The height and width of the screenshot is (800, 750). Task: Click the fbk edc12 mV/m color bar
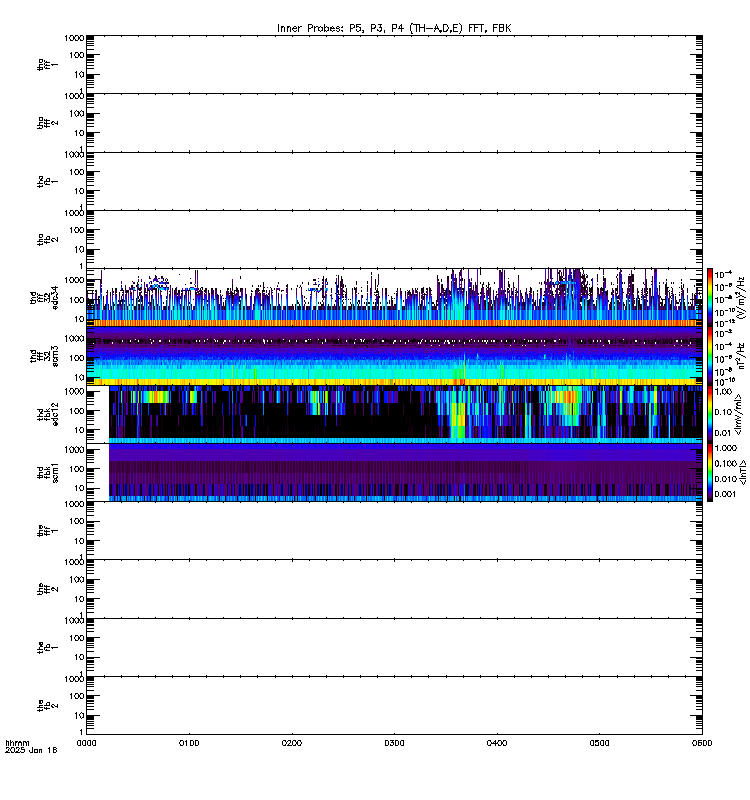tap(710, 414)
